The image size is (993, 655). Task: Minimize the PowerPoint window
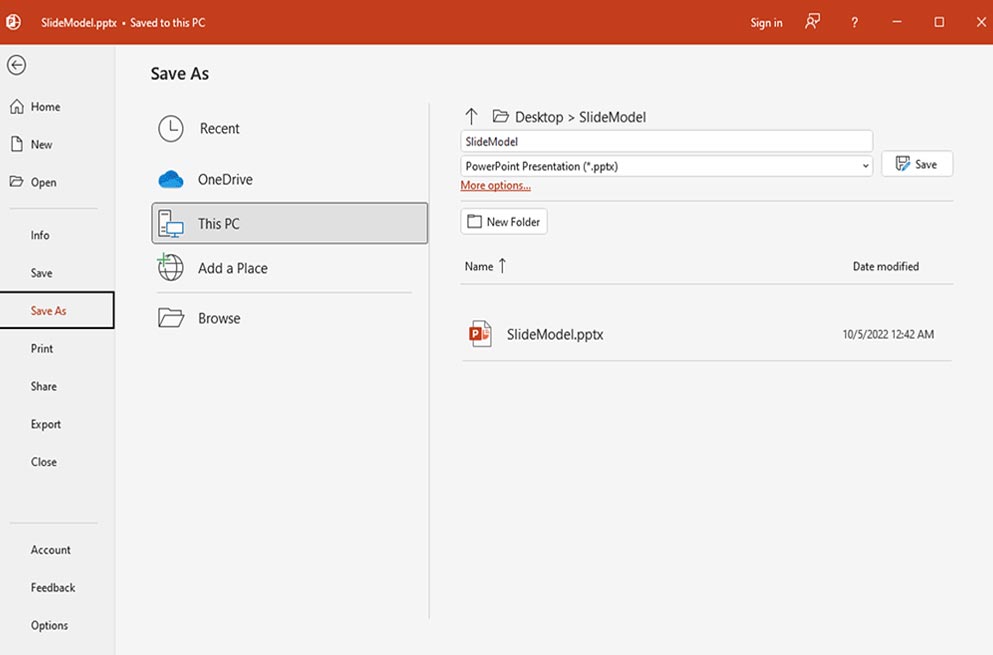pyautogui.click(x=897, y=22)
